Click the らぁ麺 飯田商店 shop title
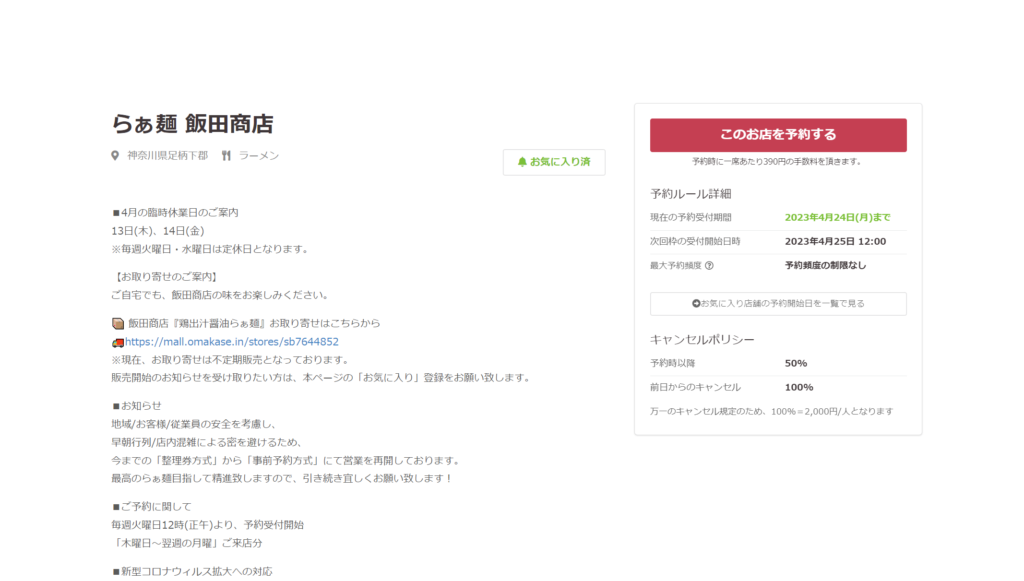Viewport: 1024px width, 581px height. tap(192, 124)
